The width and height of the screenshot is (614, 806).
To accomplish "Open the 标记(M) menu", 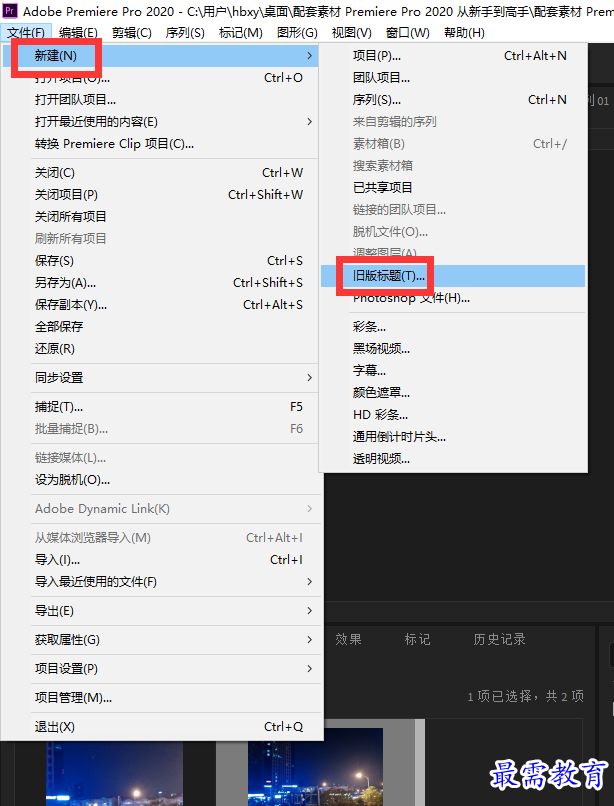I will tap(241, 33).
